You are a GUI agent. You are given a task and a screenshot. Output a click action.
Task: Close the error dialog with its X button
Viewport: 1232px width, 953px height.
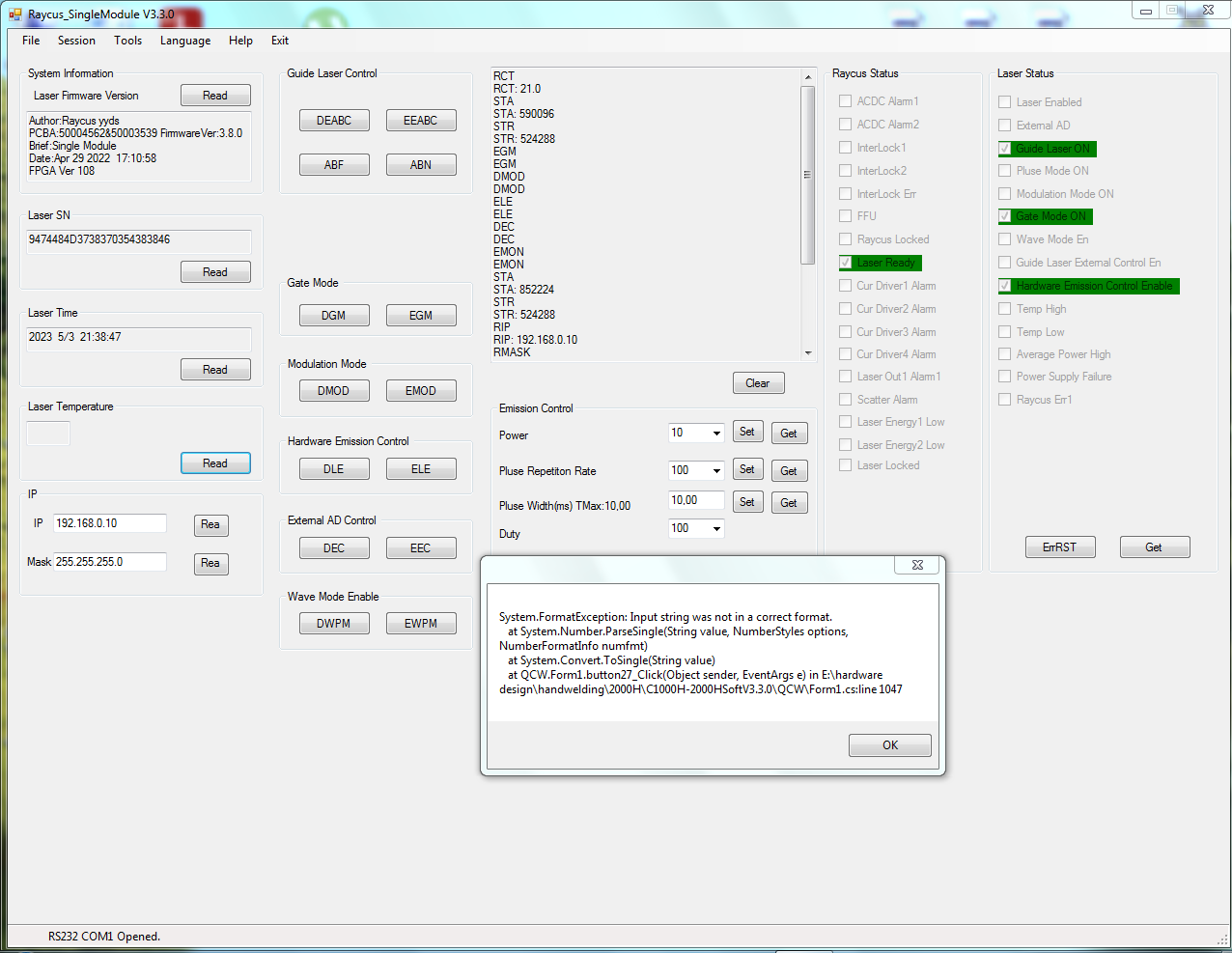click(917, 565)
